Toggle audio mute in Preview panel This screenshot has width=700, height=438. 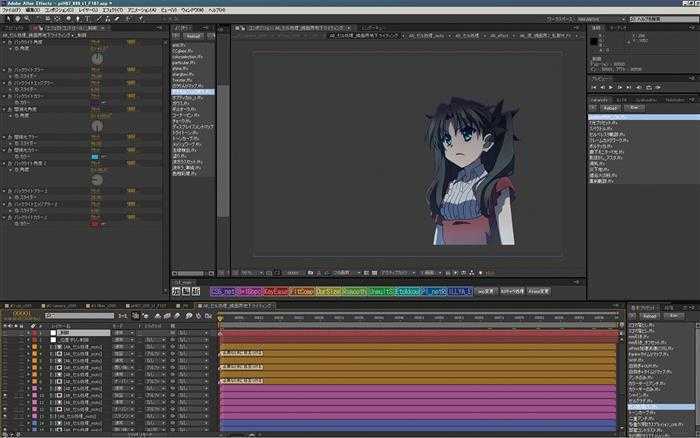click(639, 88)
